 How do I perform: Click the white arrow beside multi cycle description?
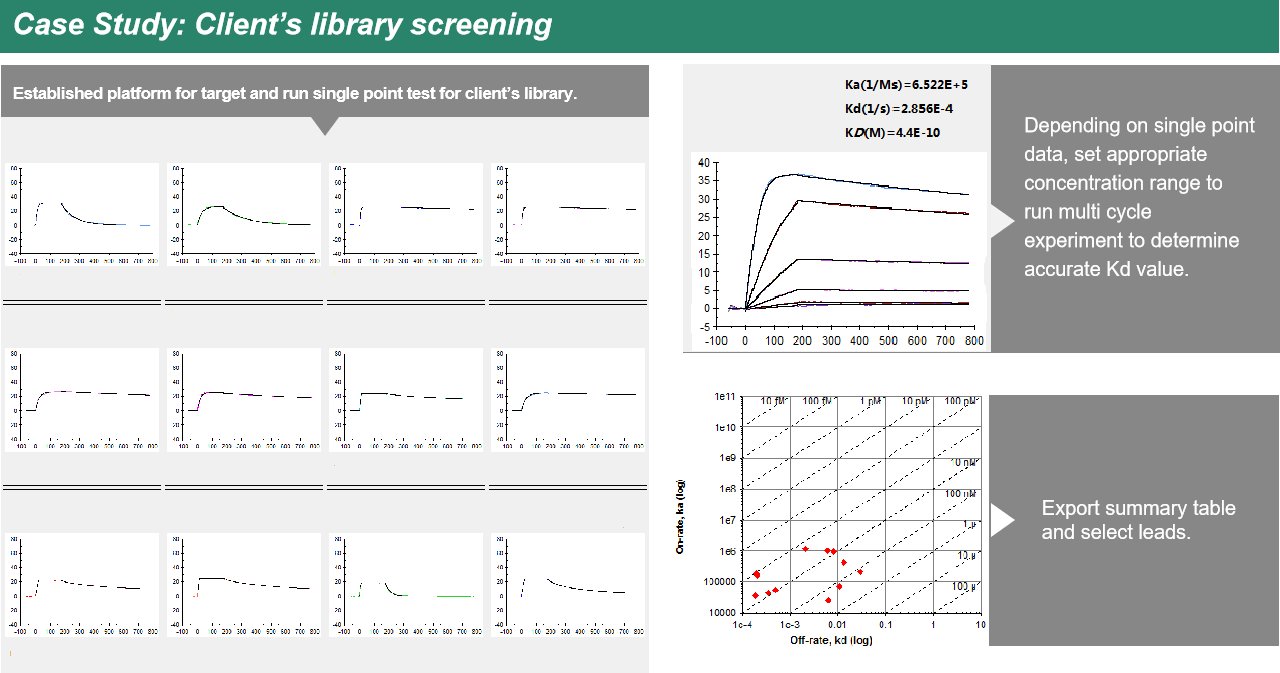[1002, 222]
